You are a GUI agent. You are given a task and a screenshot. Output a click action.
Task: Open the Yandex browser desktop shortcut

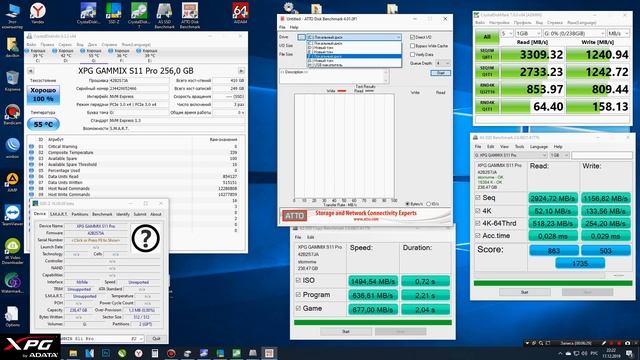38,13
